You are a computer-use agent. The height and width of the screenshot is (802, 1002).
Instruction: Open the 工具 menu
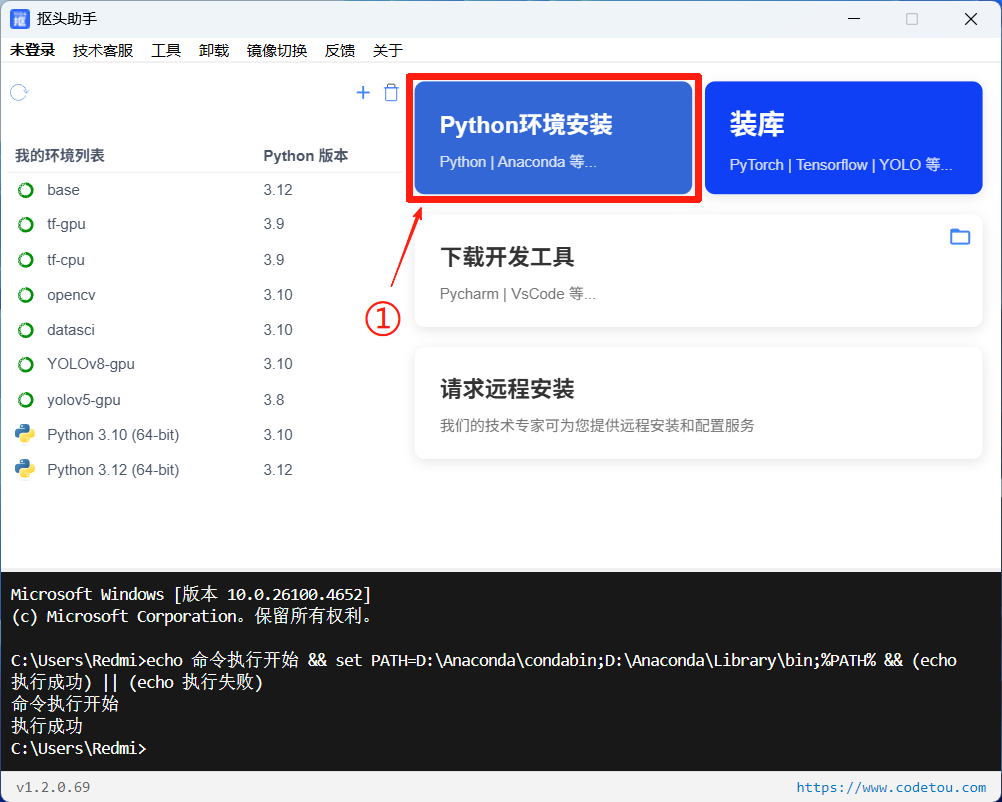(166, 50)
